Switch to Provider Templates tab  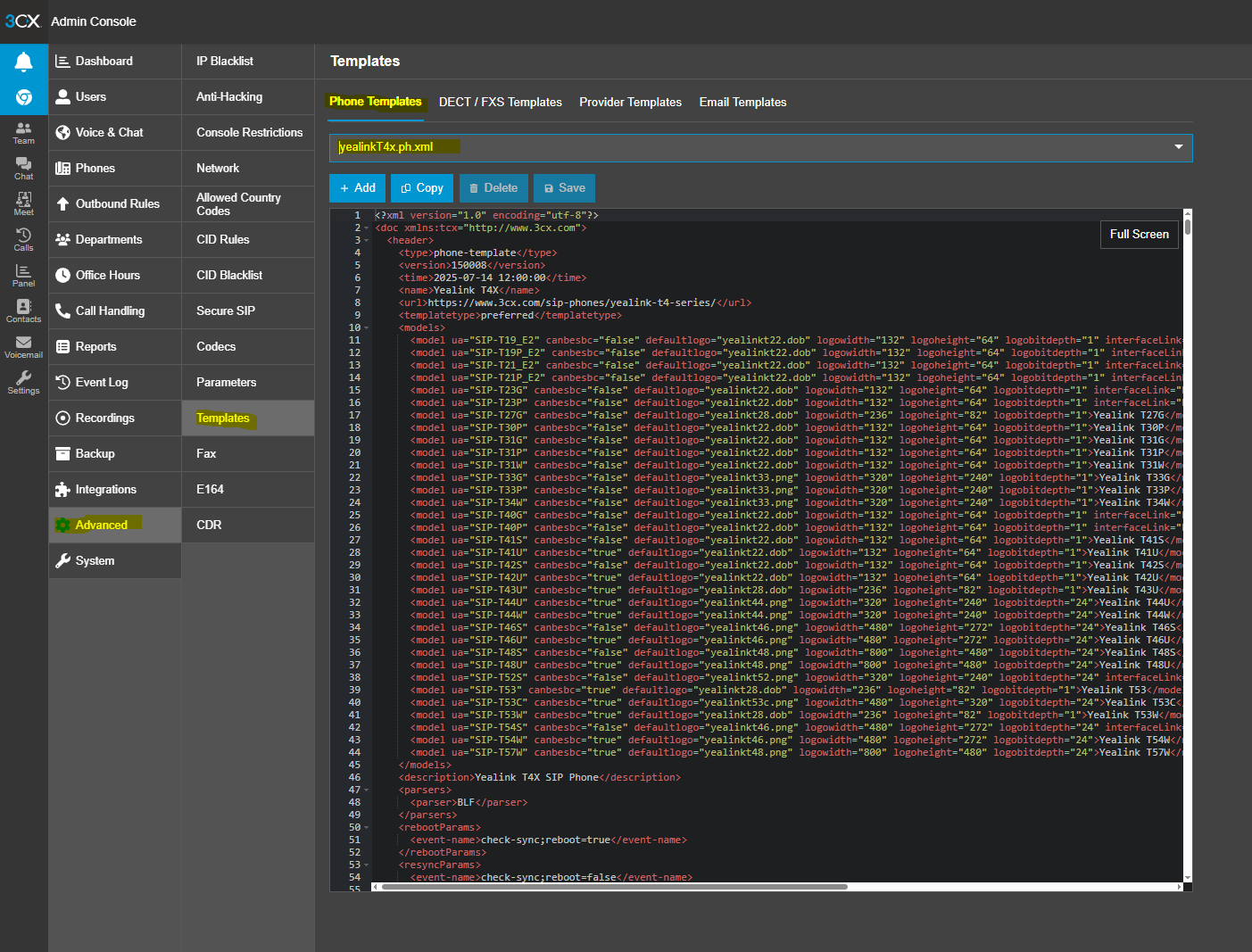point(630,102)
